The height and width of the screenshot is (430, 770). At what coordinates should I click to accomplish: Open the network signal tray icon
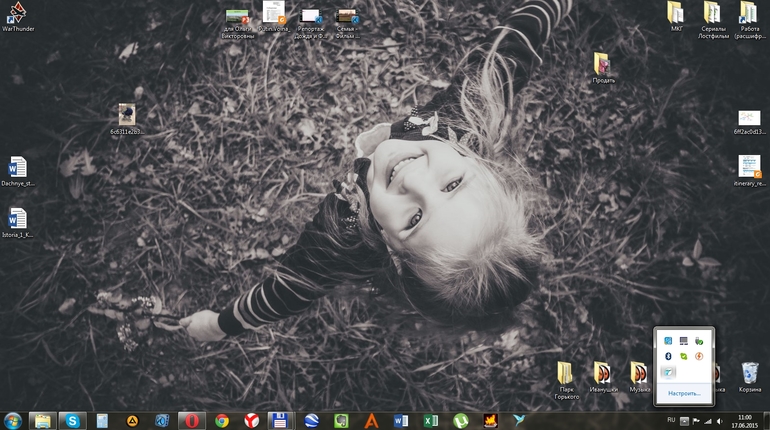pos(708,419)
